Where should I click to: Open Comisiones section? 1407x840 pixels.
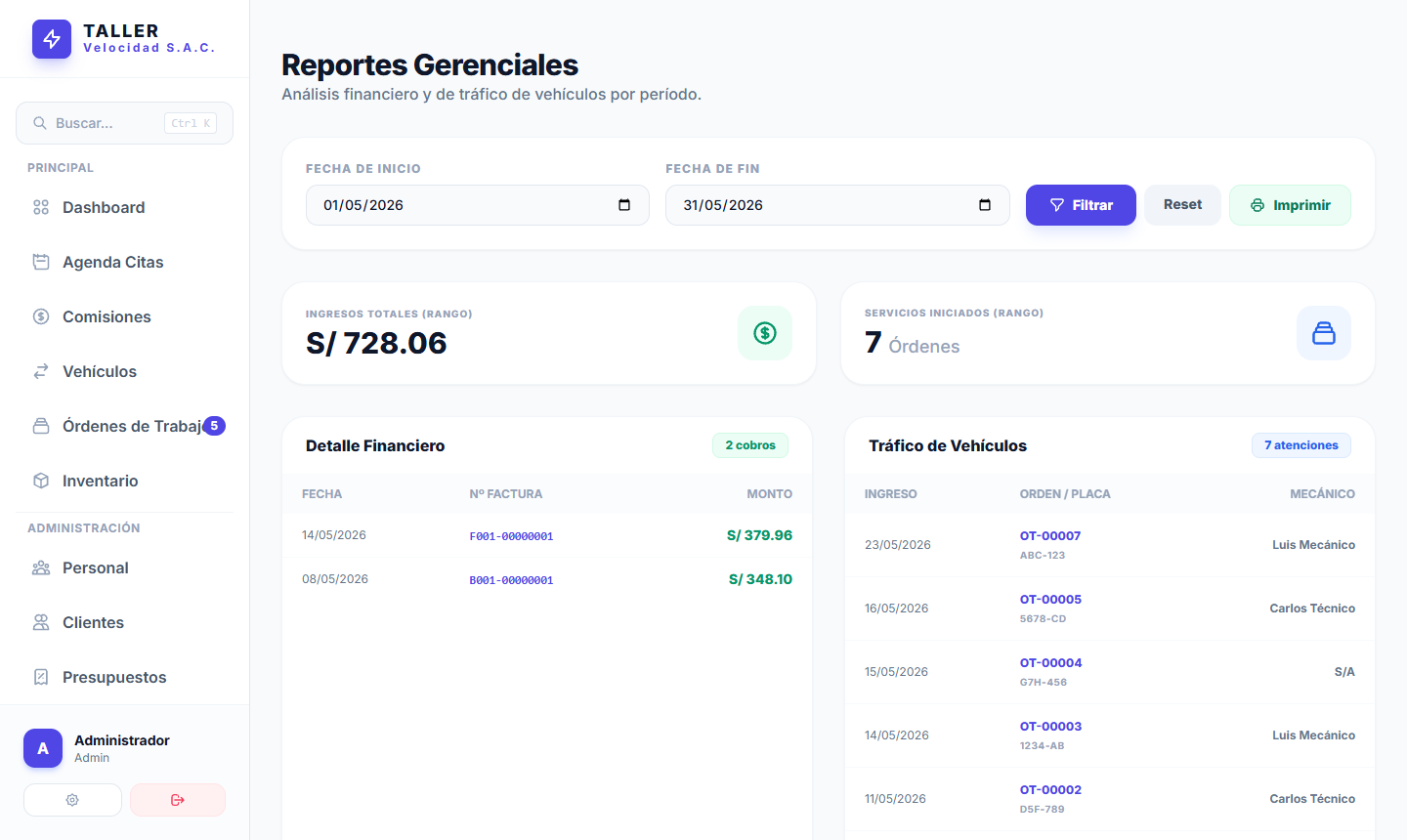click(124, 316)
